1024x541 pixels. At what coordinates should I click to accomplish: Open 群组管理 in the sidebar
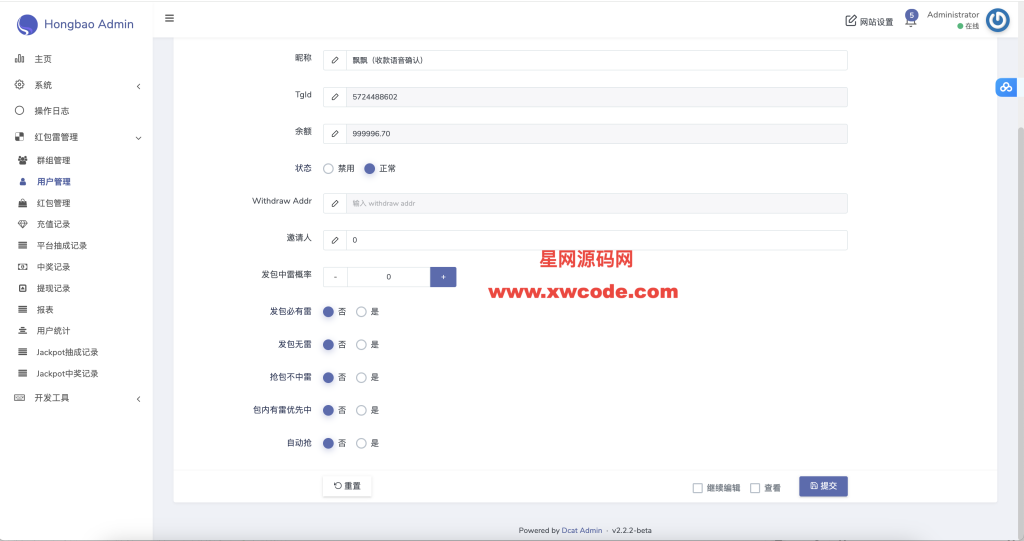coord(53,160)
